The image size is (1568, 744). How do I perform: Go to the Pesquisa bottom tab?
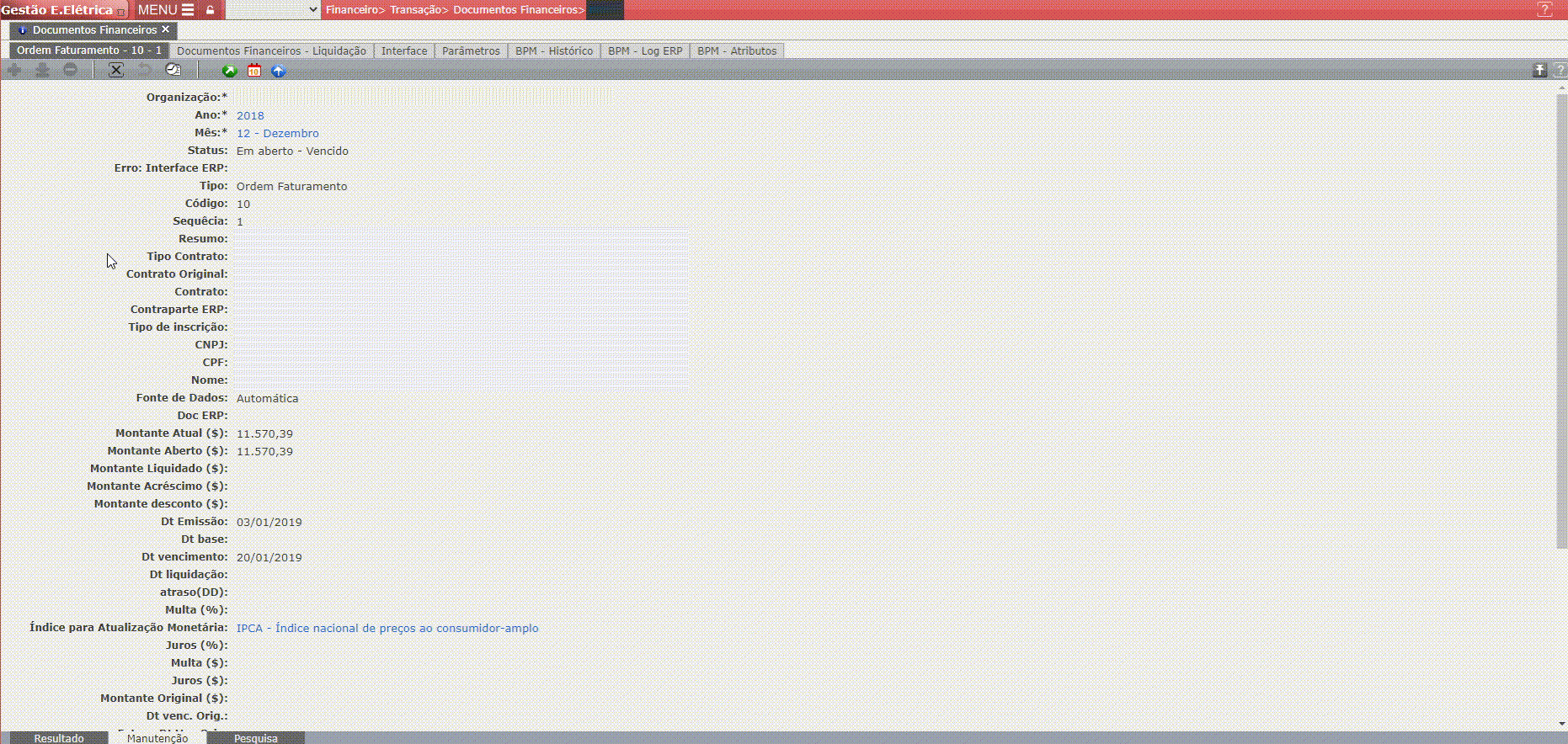pos(255,738)
